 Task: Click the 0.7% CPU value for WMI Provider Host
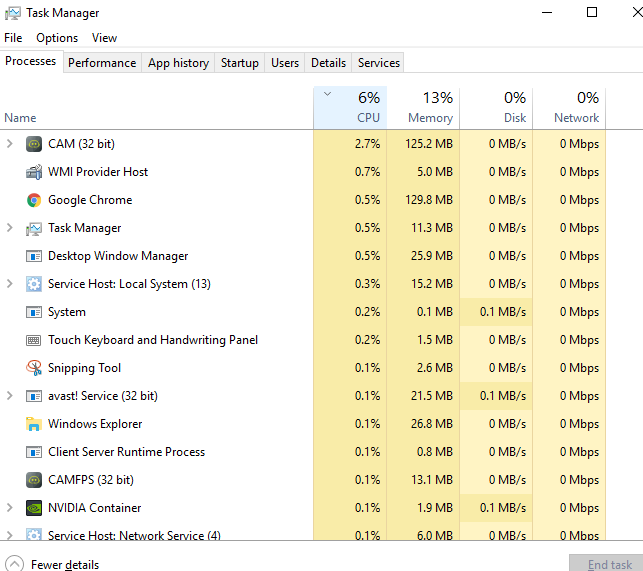(x=367, y=172)
